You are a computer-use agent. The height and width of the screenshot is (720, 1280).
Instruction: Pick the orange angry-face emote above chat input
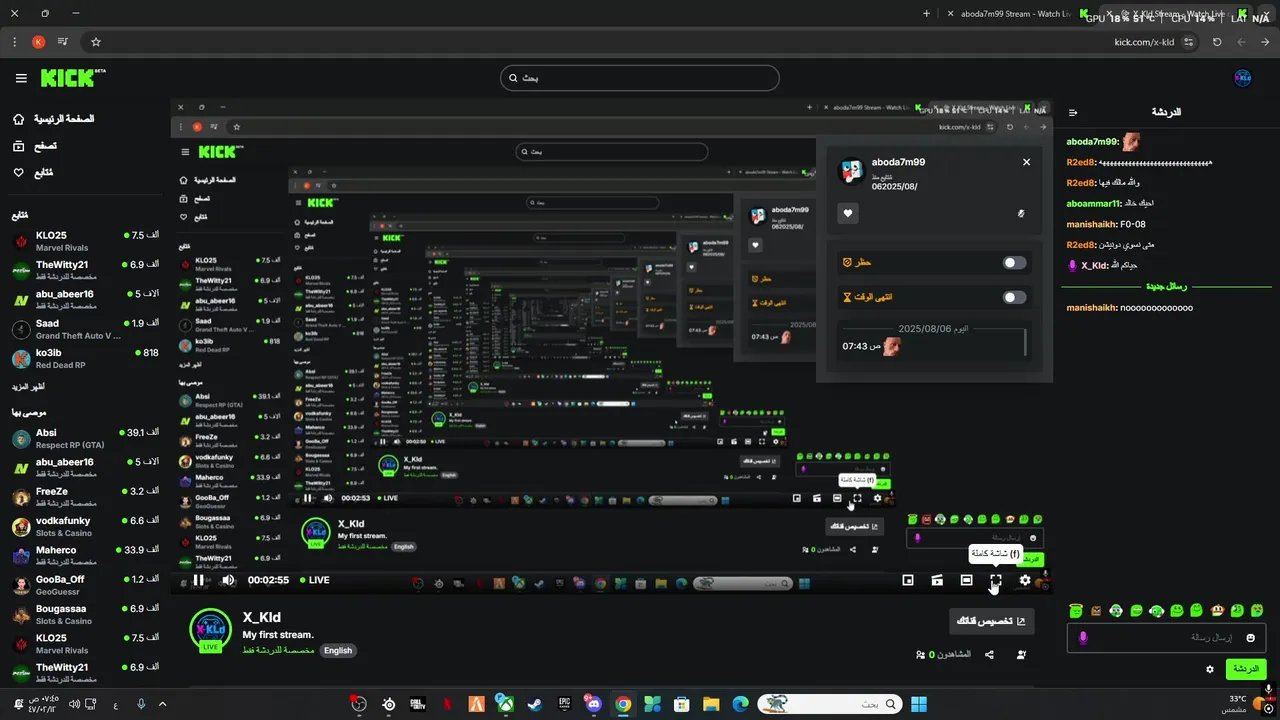[x=1095, y=610]
